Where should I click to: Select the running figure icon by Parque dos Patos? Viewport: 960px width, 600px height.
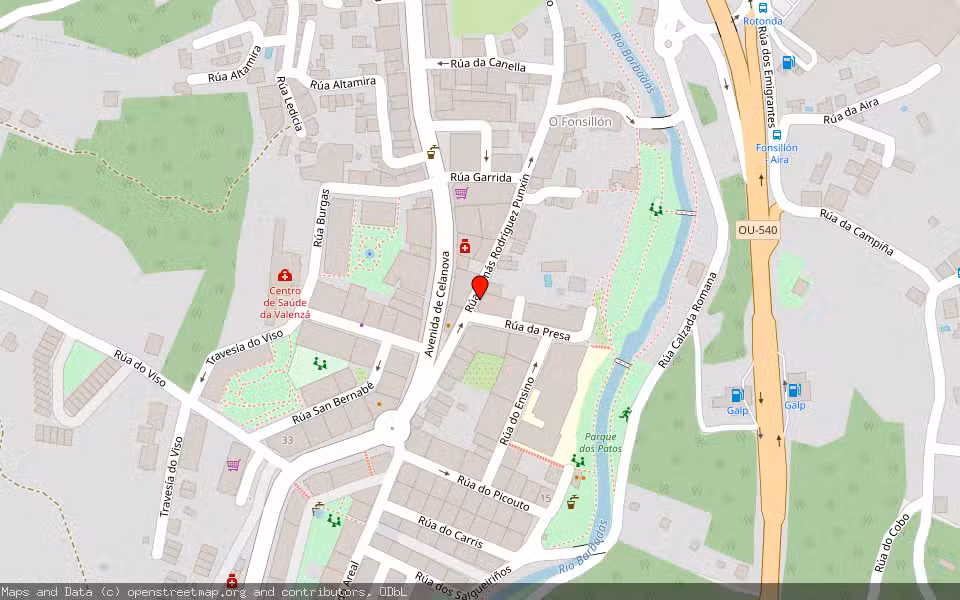click(x=625, y=414)
